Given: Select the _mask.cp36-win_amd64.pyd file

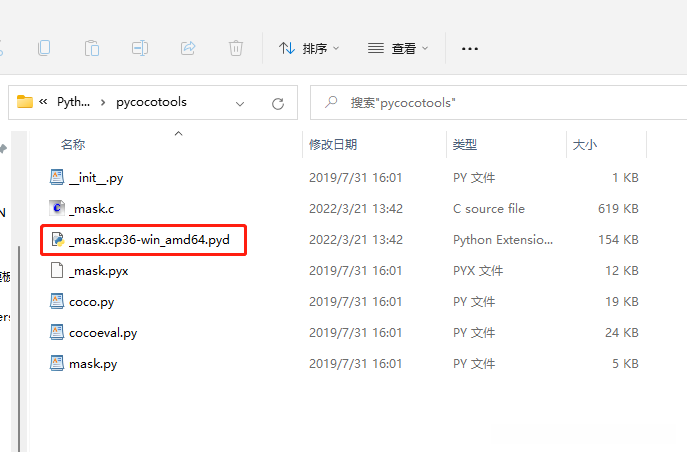Looking at the screenshot, I should click(x=149, y=240).
